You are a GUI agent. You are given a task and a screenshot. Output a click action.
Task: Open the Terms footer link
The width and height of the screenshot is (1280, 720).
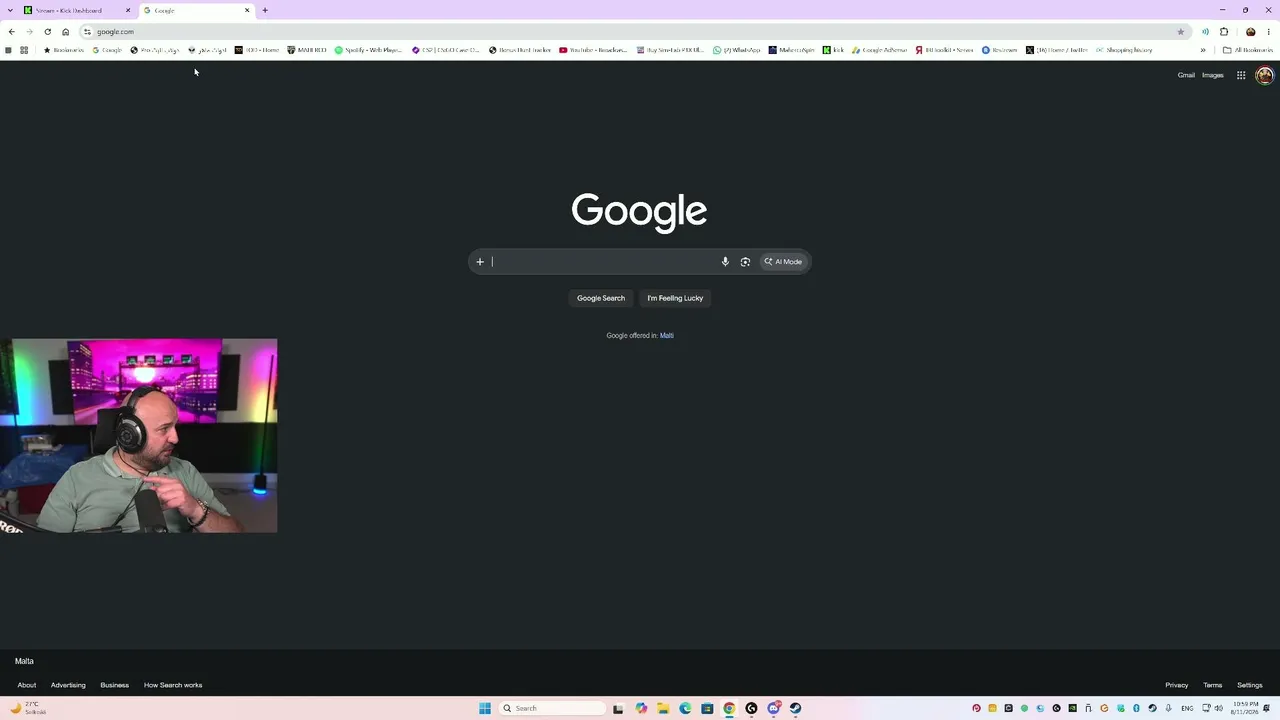click(1213, 685)
